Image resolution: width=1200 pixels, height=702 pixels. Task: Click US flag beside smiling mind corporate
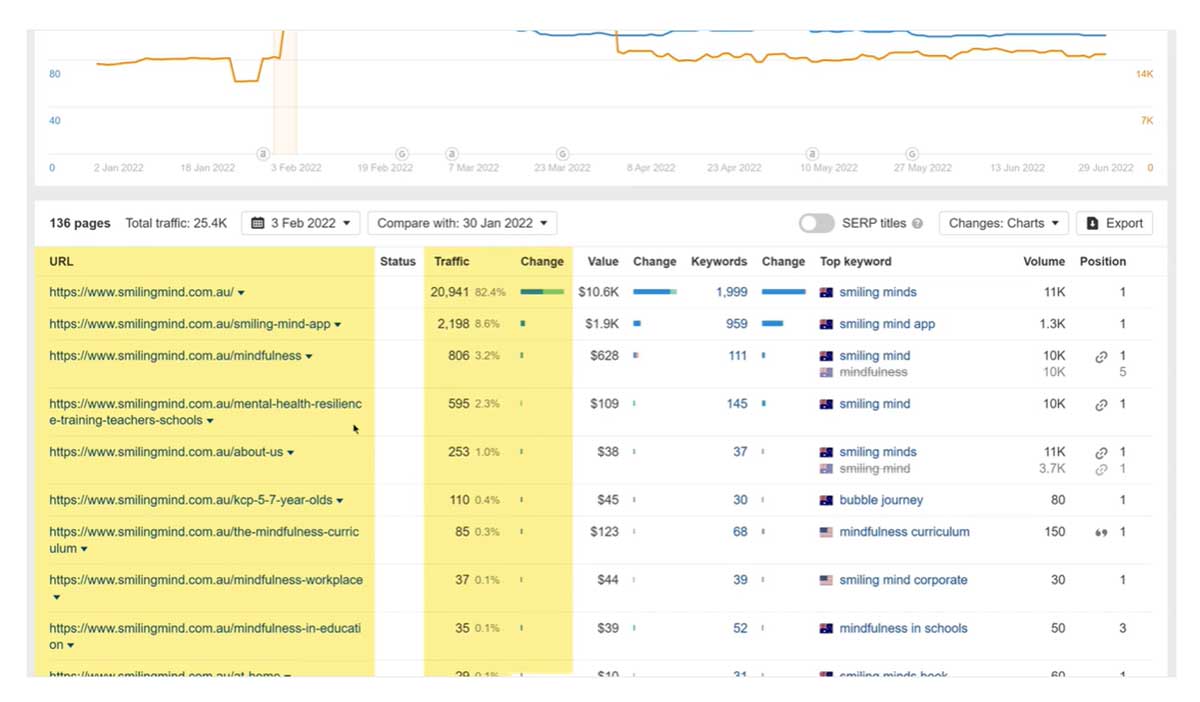tap(826, 581)
